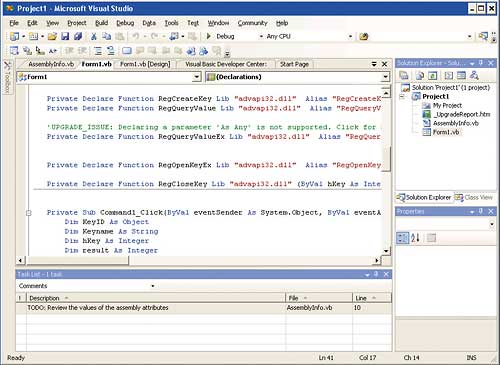Image resolution: width=500 pixels, height=365 pixels.
Task: Click the Open File folder icon
Action: point(52,36)
